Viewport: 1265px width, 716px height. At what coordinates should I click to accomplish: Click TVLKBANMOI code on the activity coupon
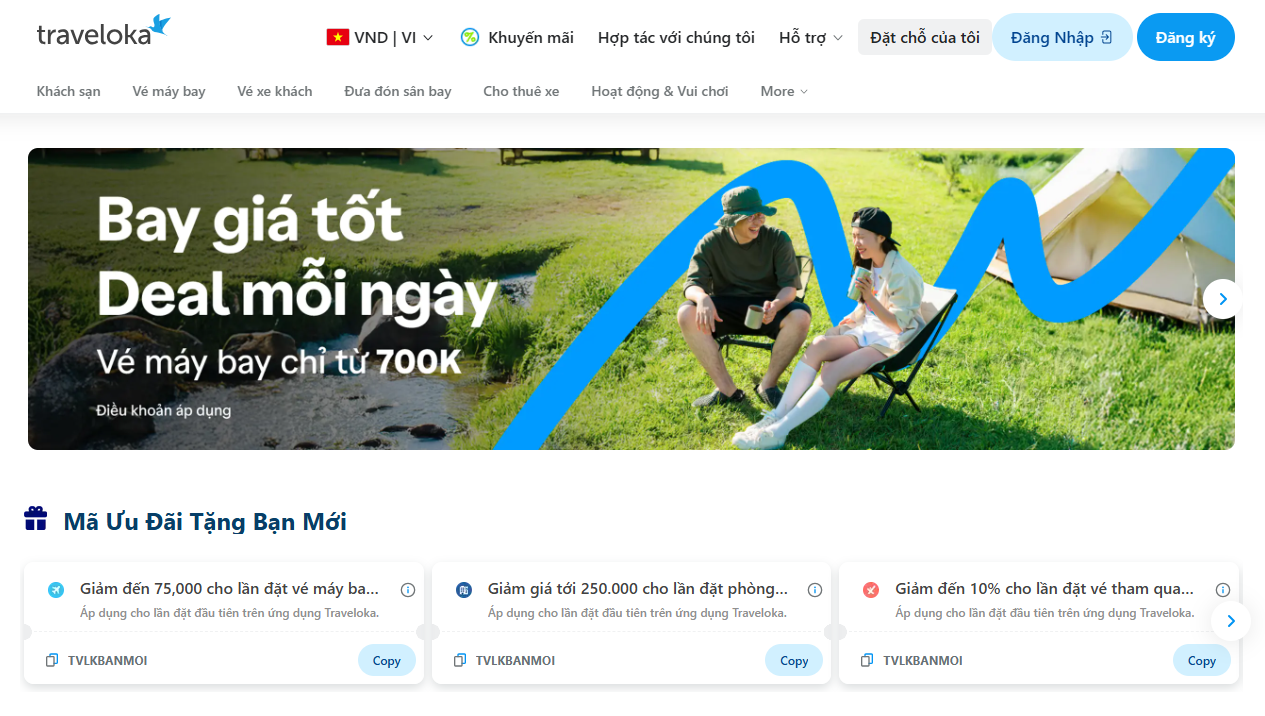click(x=923, y=661)
